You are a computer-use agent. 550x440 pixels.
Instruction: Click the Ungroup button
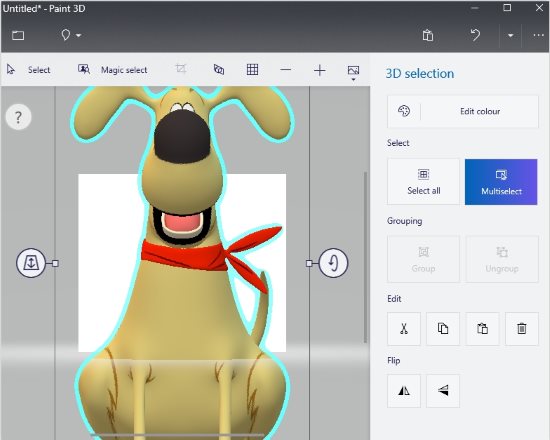coord(502,259)
